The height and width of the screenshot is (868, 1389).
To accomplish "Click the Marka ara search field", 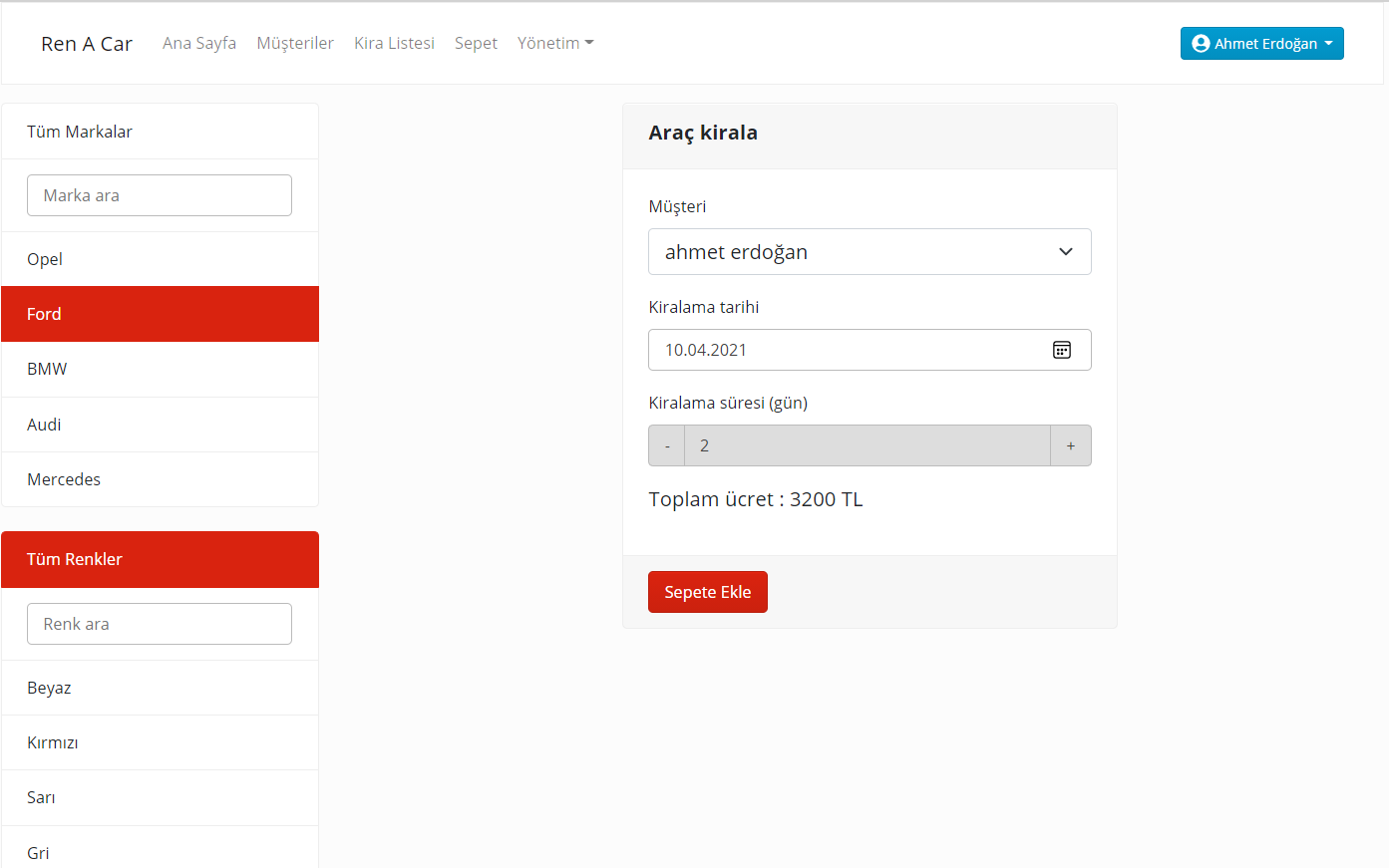I will coord(159,194).
